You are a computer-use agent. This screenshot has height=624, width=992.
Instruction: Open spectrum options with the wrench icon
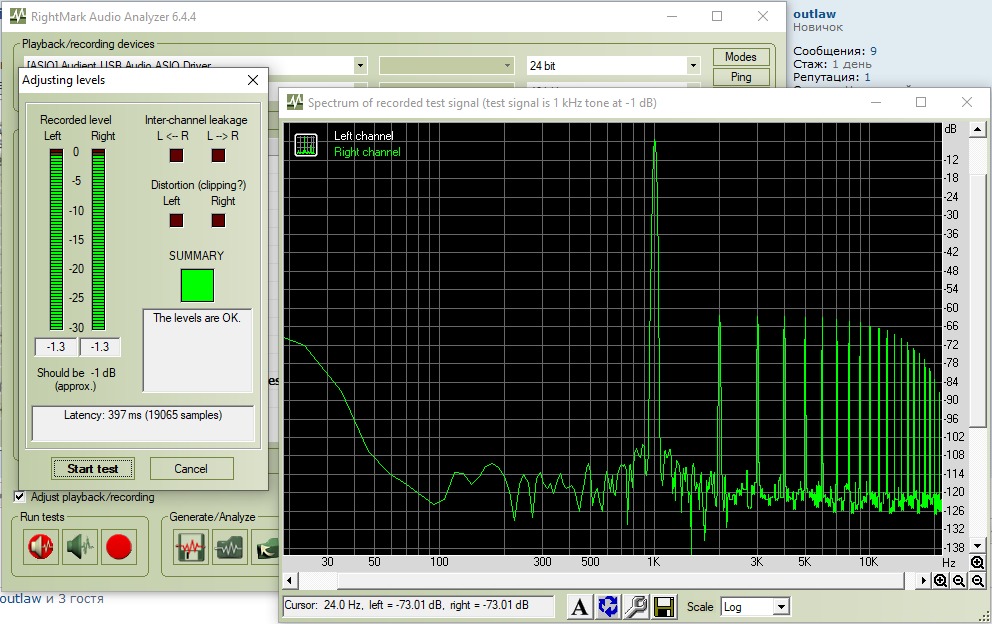(x=636, y=606)
